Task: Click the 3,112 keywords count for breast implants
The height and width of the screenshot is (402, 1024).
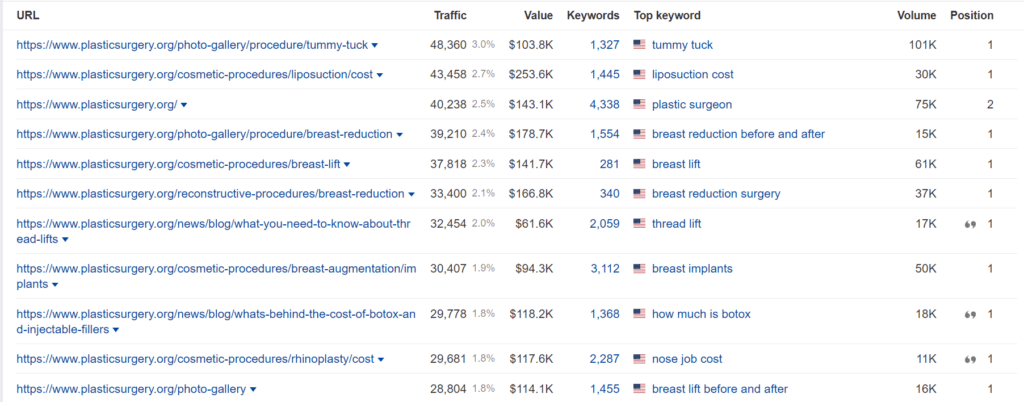Action: [x=605, y=269]
